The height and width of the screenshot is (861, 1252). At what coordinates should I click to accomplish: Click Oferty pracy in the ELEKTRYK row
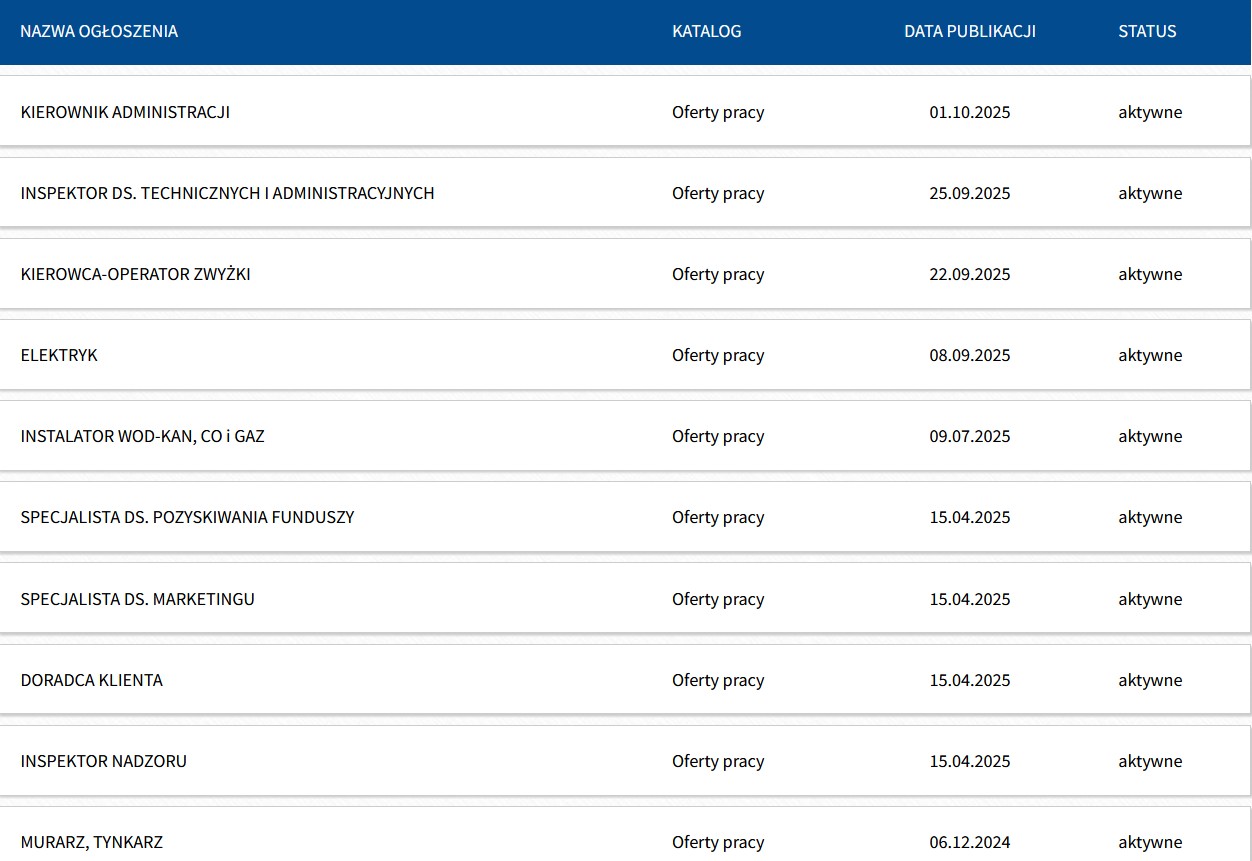(717, 355)
